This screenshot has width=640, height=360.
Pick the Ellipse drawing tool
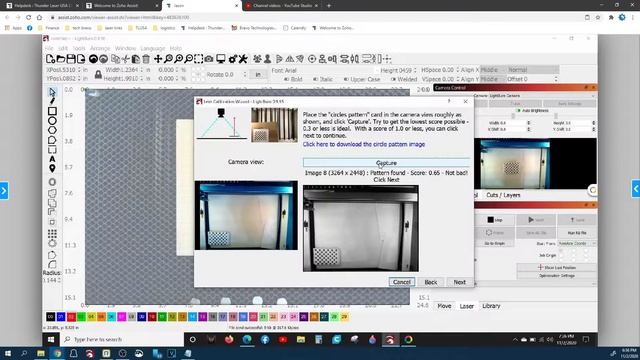coord(52,121)
